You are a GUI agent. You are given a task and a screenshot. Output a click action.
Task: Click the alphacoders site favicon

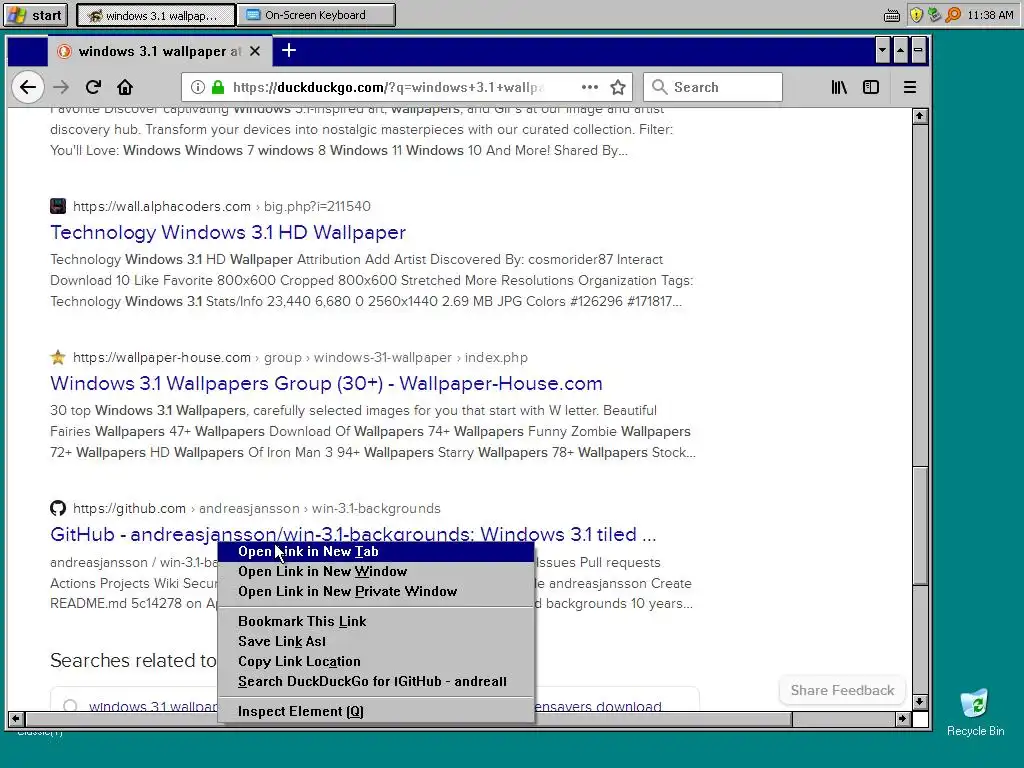(58, 206)
